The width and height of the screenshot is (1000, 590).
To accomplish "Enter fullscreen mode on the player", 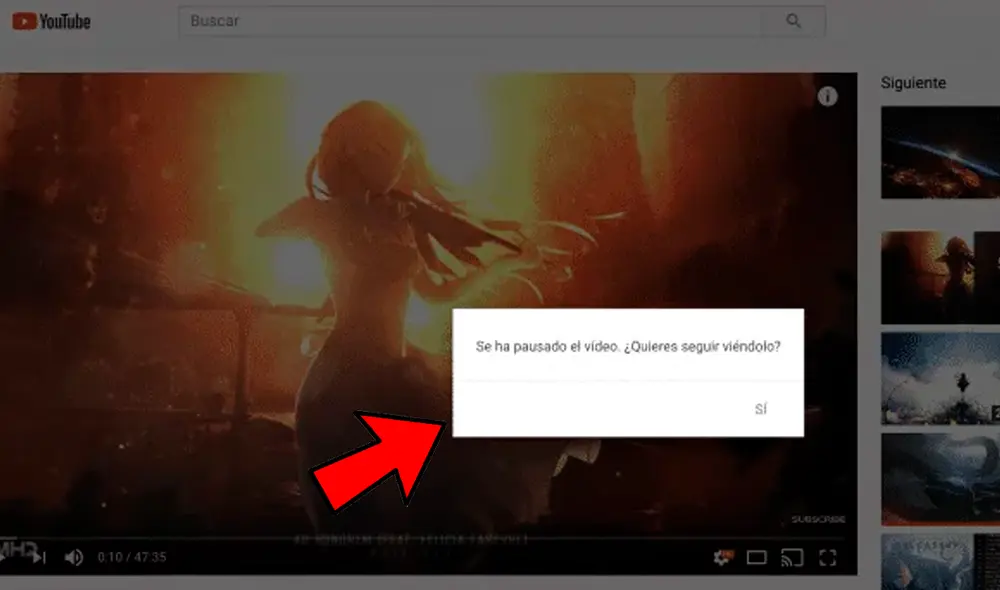I will (x=828, y=558).
